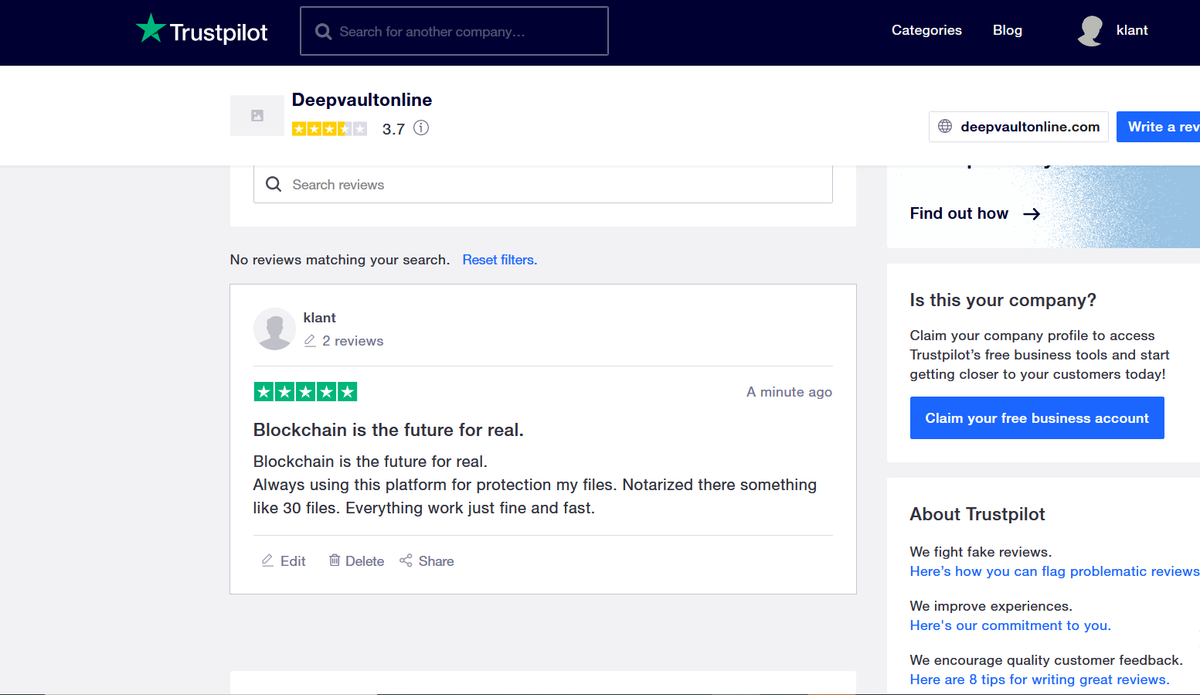The width and height of the screenshot is (1200, 695).
Task: Click the We fight fake reviews. text
Action: [x=981, y=552]
